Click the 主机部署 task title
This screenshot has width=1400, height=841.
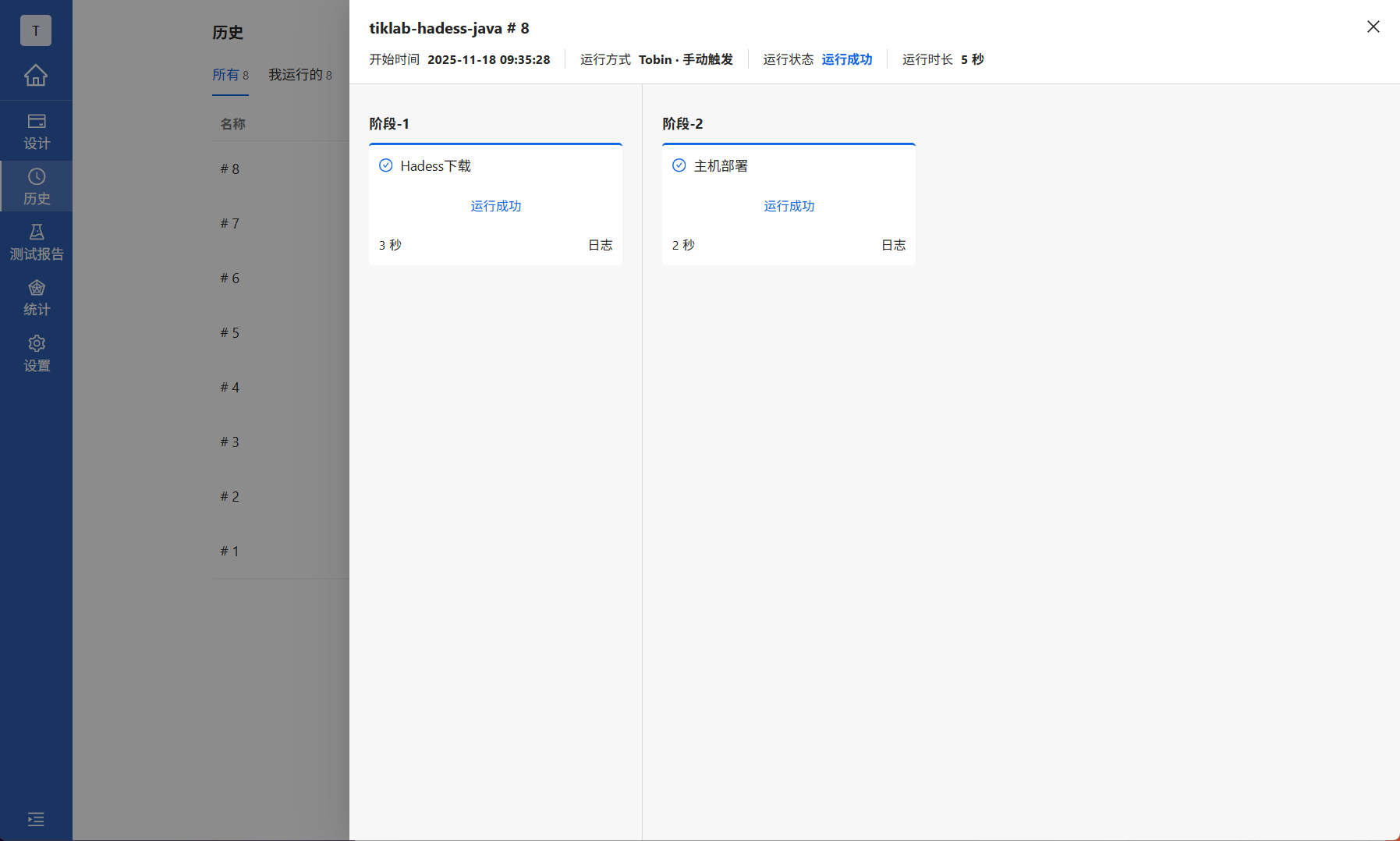tap(721, 166)
